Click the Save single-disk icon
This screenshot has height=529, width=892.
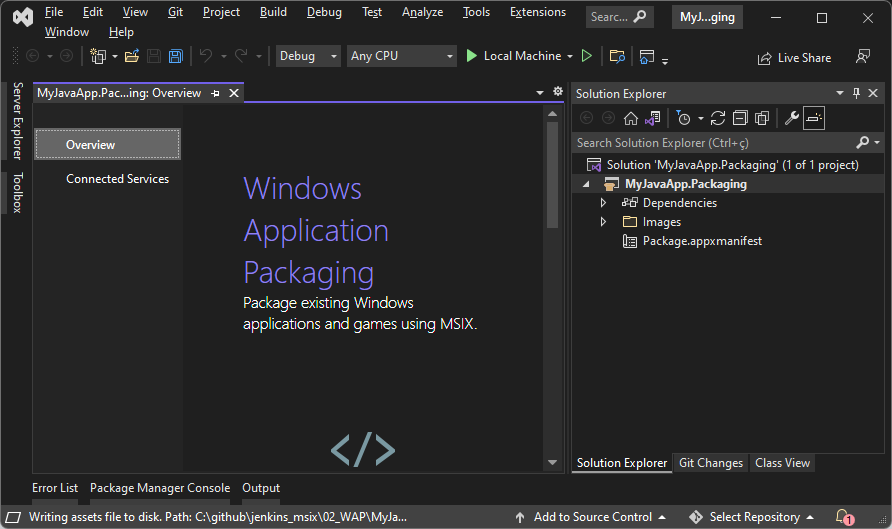pos(154,56)
